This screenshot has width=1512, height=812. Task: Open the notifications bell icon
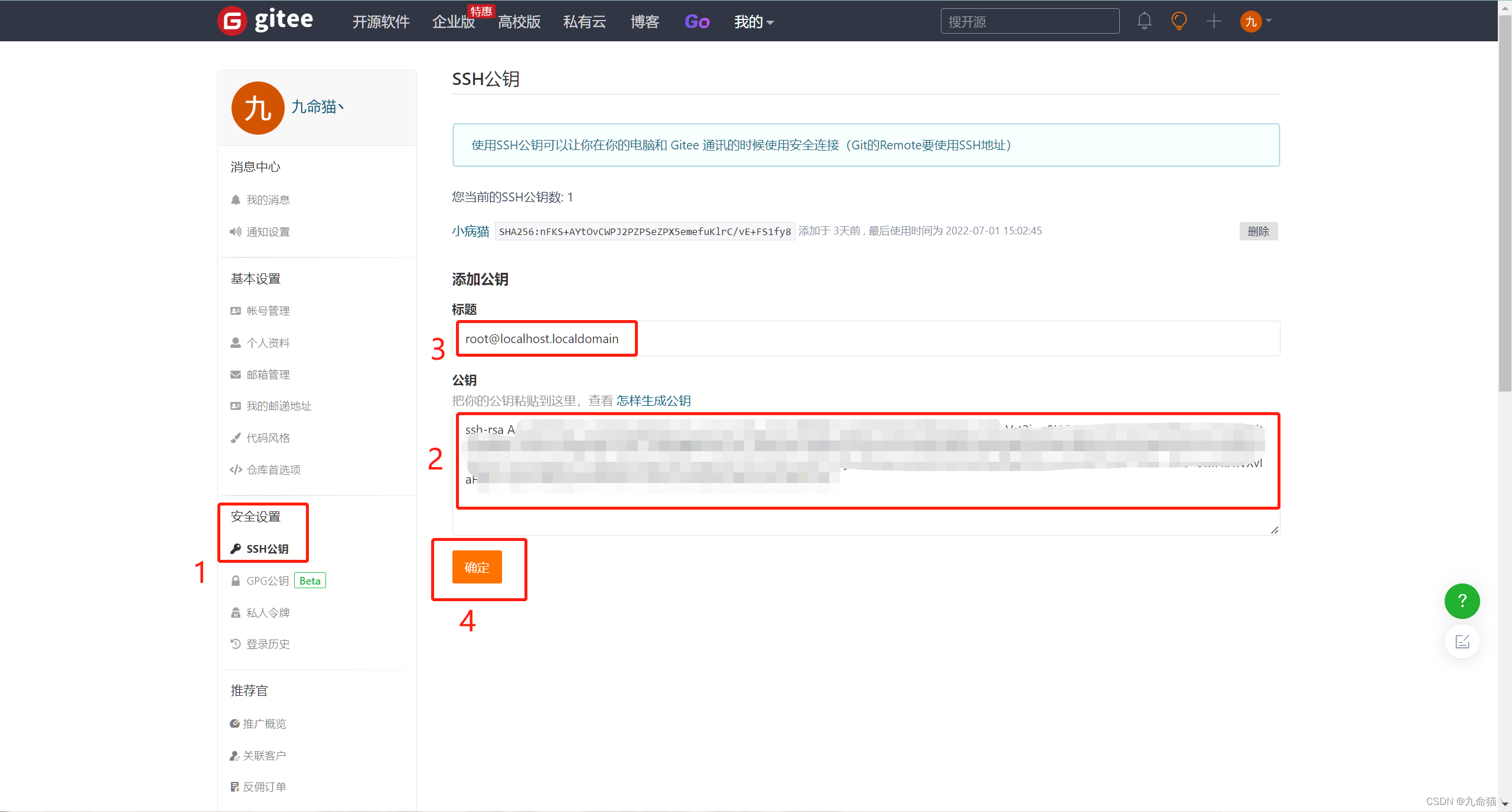coord(1144,21)
